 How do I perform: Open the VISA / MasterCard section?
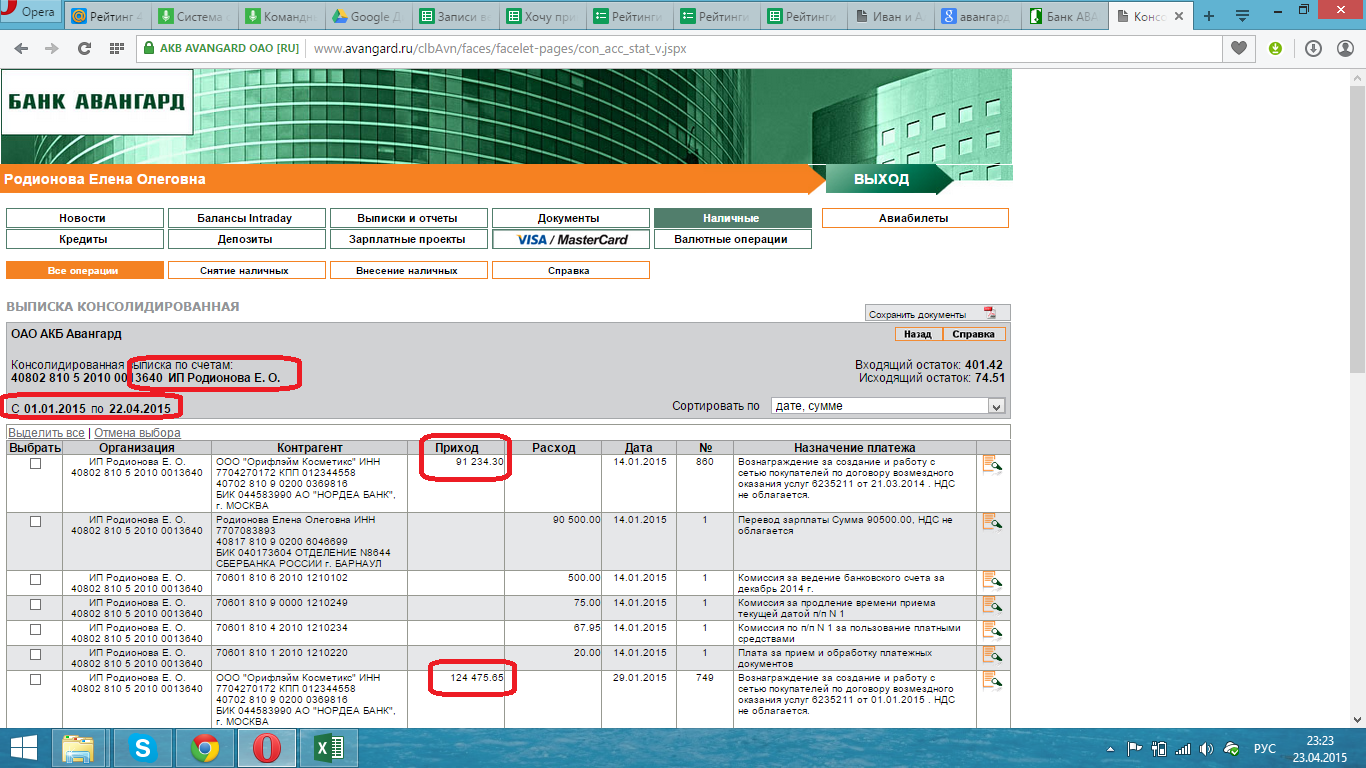click(x=571, y=240)
